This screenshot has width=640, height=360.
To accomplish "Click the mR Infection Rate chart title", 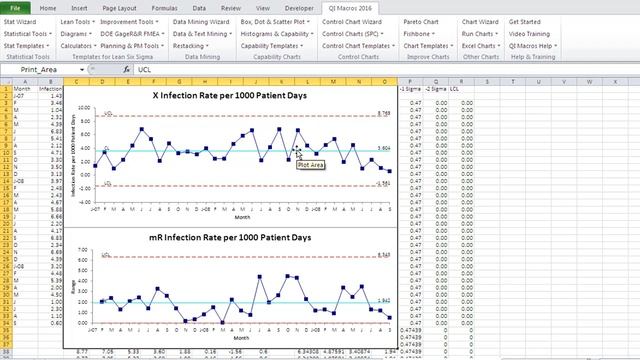I will coord(230,237).
